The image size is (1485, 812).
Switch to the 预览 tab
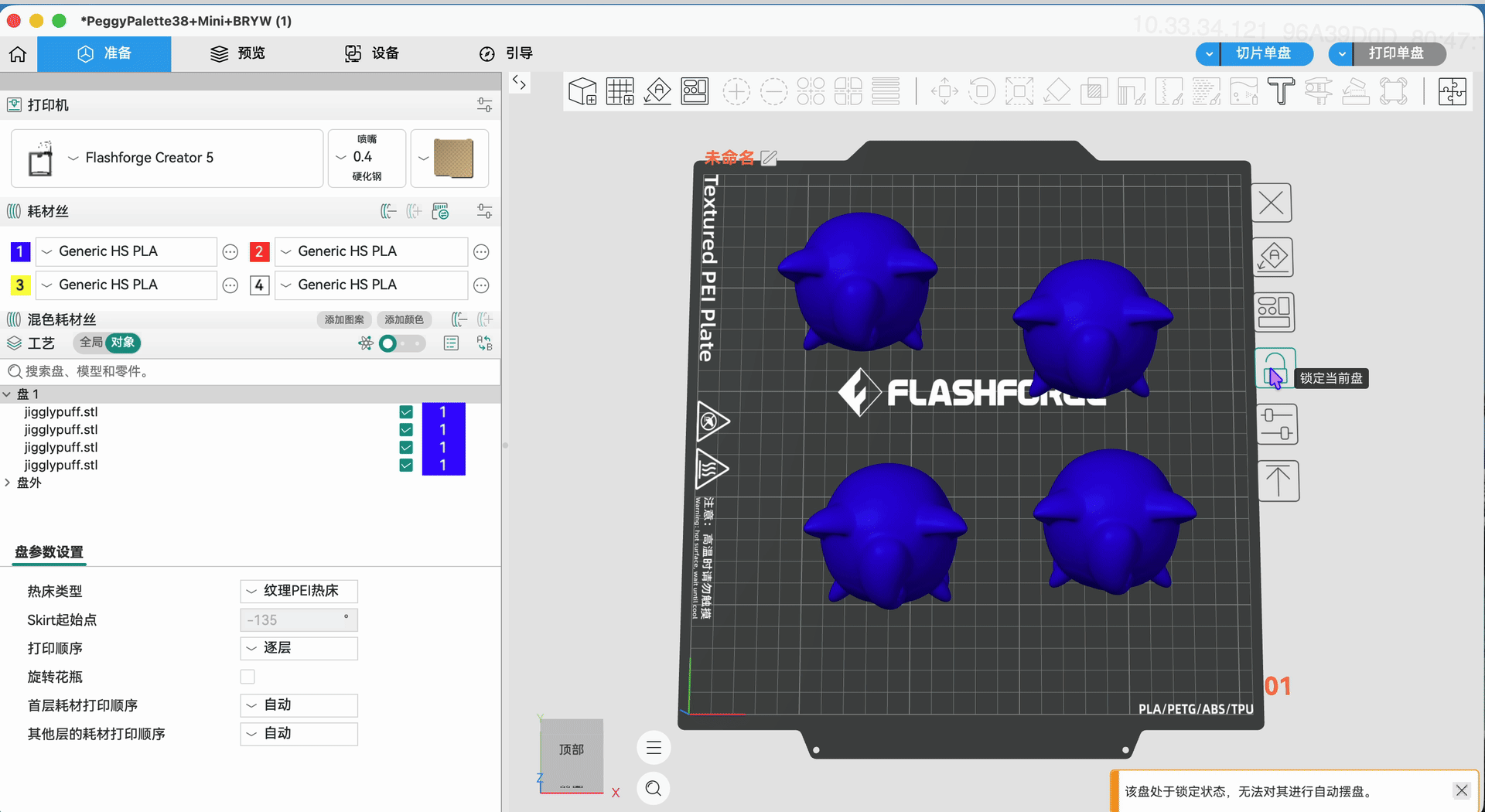(x=238, y=54)
